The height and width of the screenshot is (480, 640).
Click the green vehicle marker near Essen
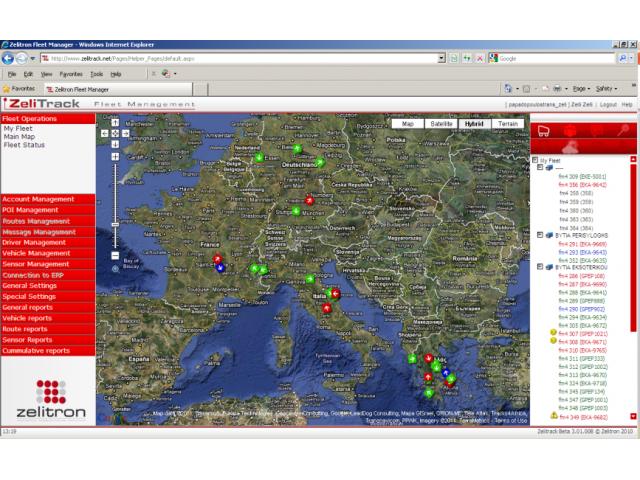(259, 157)
